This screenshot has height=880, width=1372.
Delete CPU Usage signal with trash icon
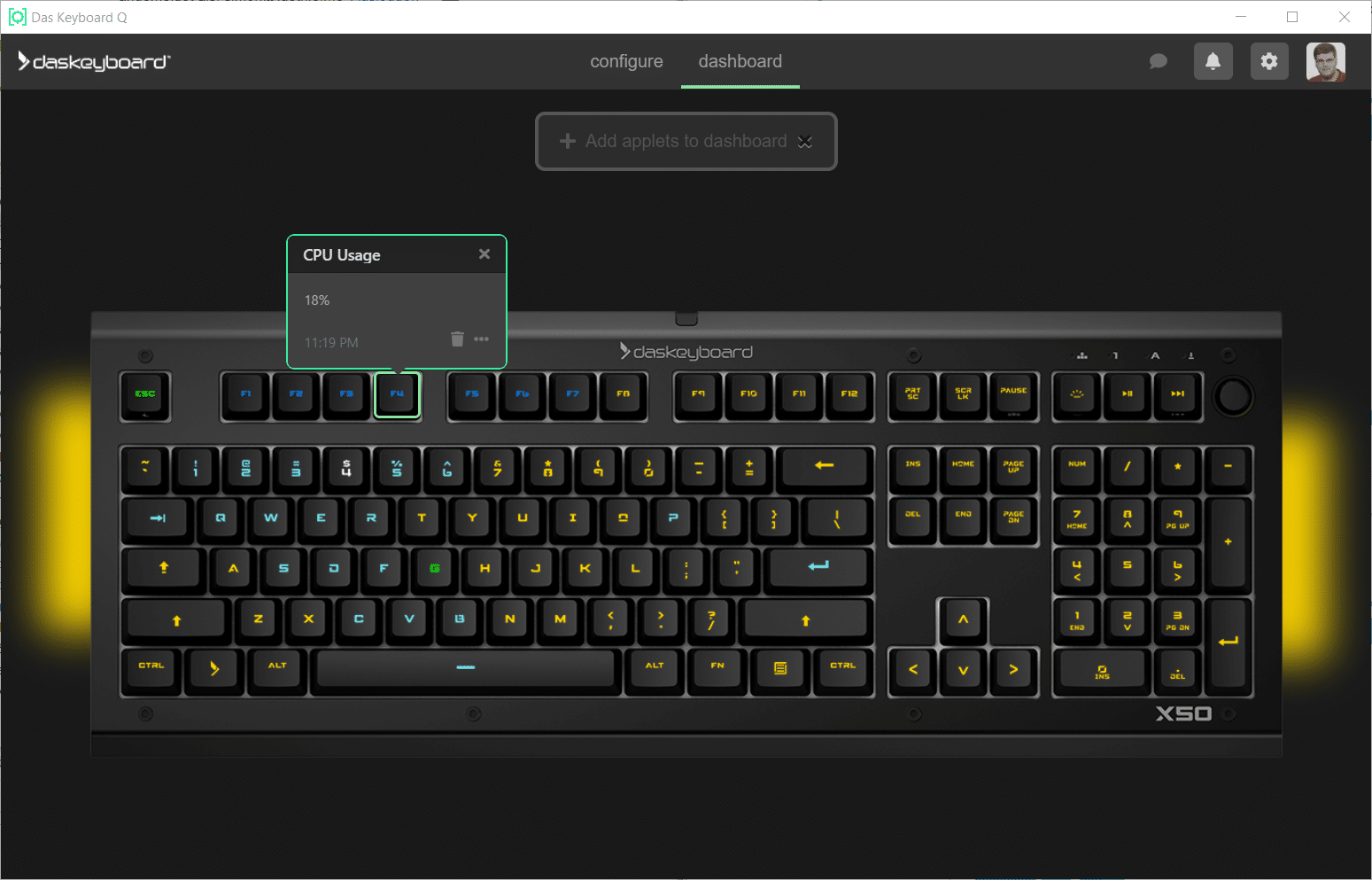point(457,339)
